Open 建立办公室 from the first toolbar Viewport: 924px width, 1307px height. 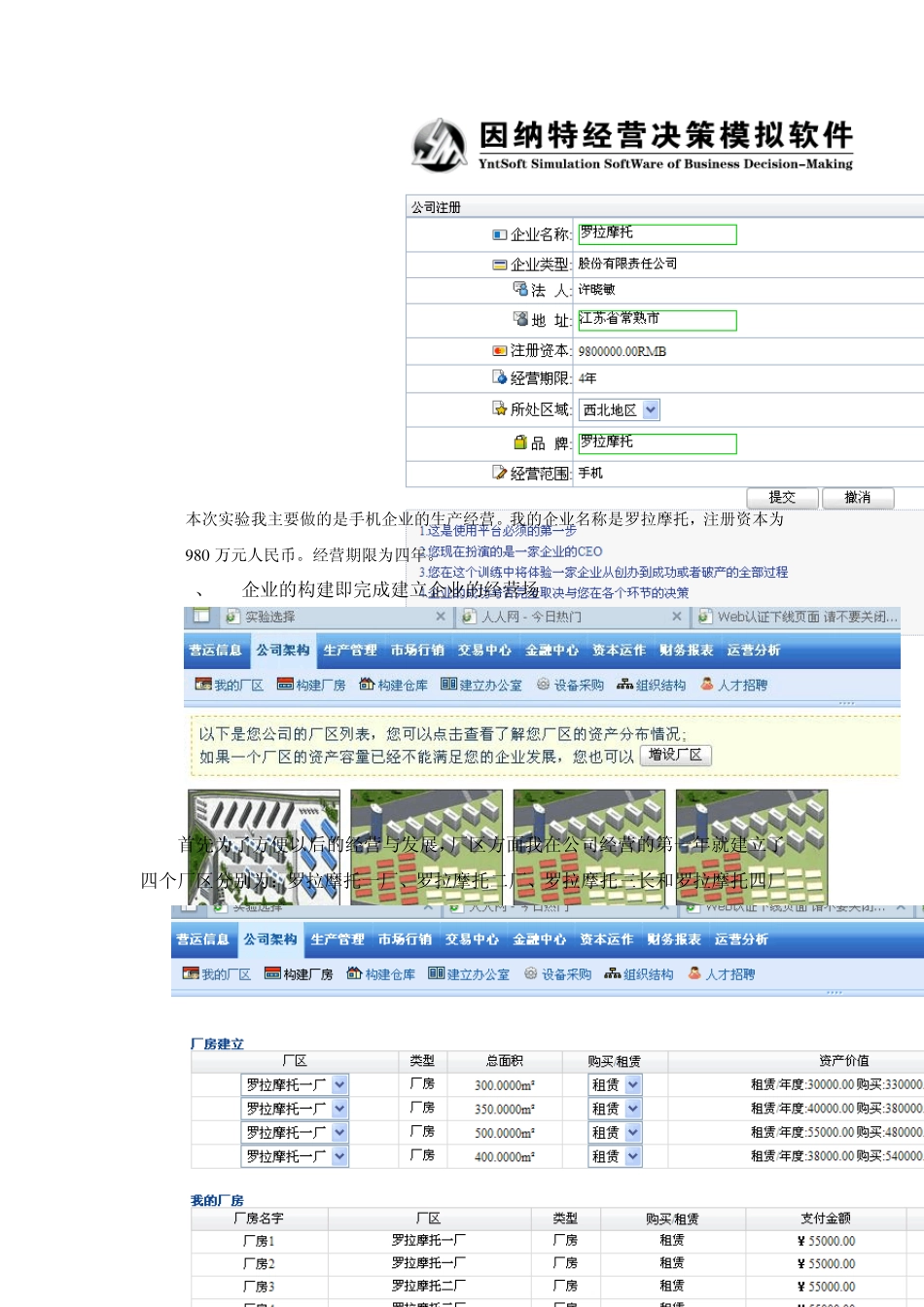tap(481, 685)
